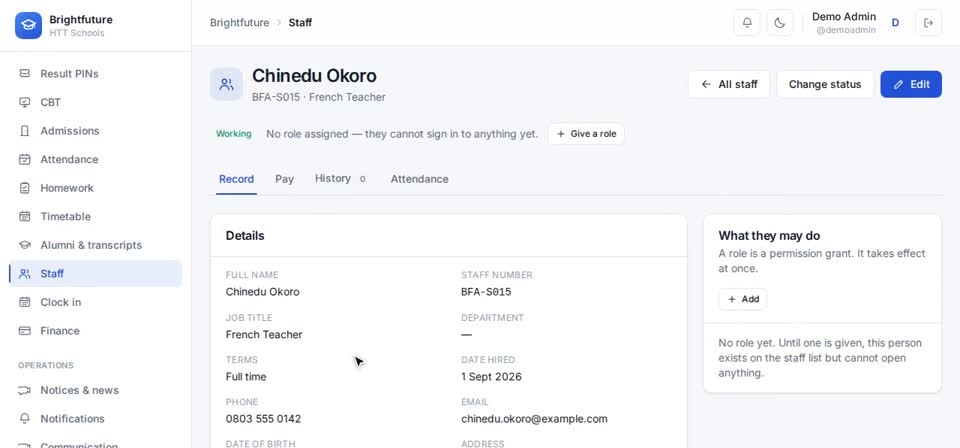Image resolution: width=960 pixels, height=448 pixels.
Task: Open the staff Attendance tab
Action: click(x=419, y=179)
